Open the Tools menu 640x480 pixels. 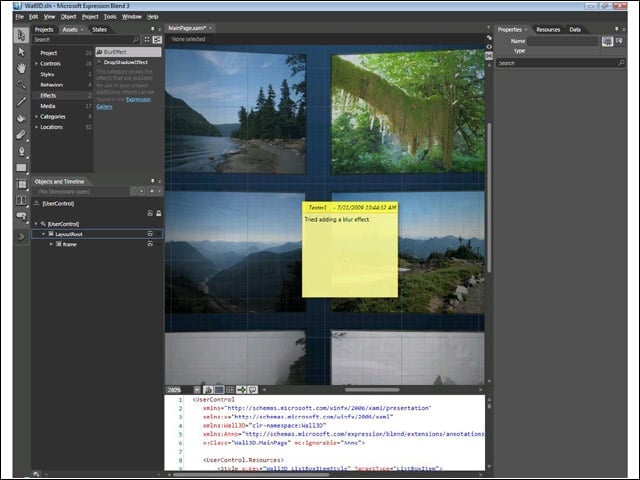(110, 17)
